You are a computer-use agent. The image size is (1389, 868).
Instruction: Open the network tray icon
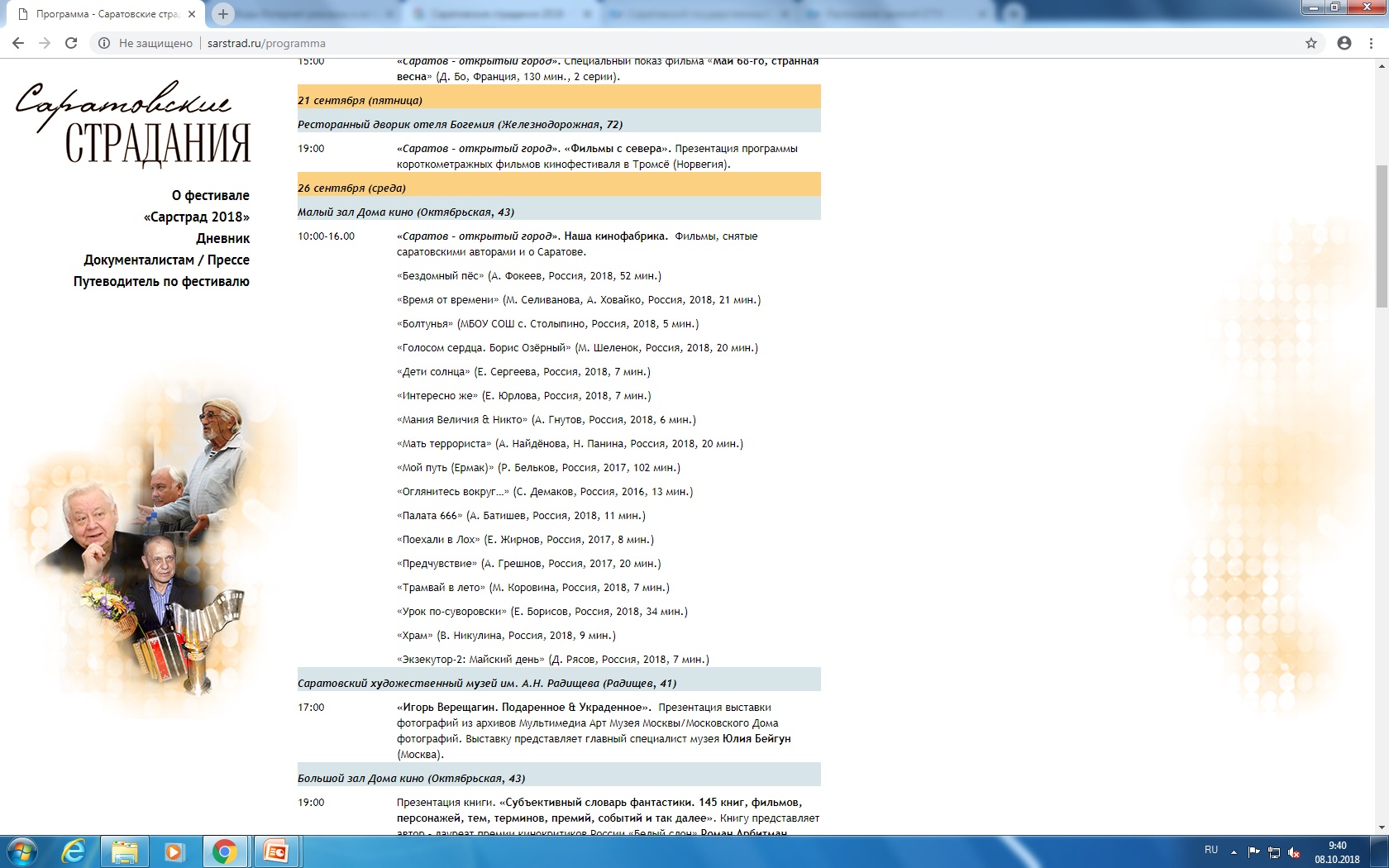tap(1274, 852)
